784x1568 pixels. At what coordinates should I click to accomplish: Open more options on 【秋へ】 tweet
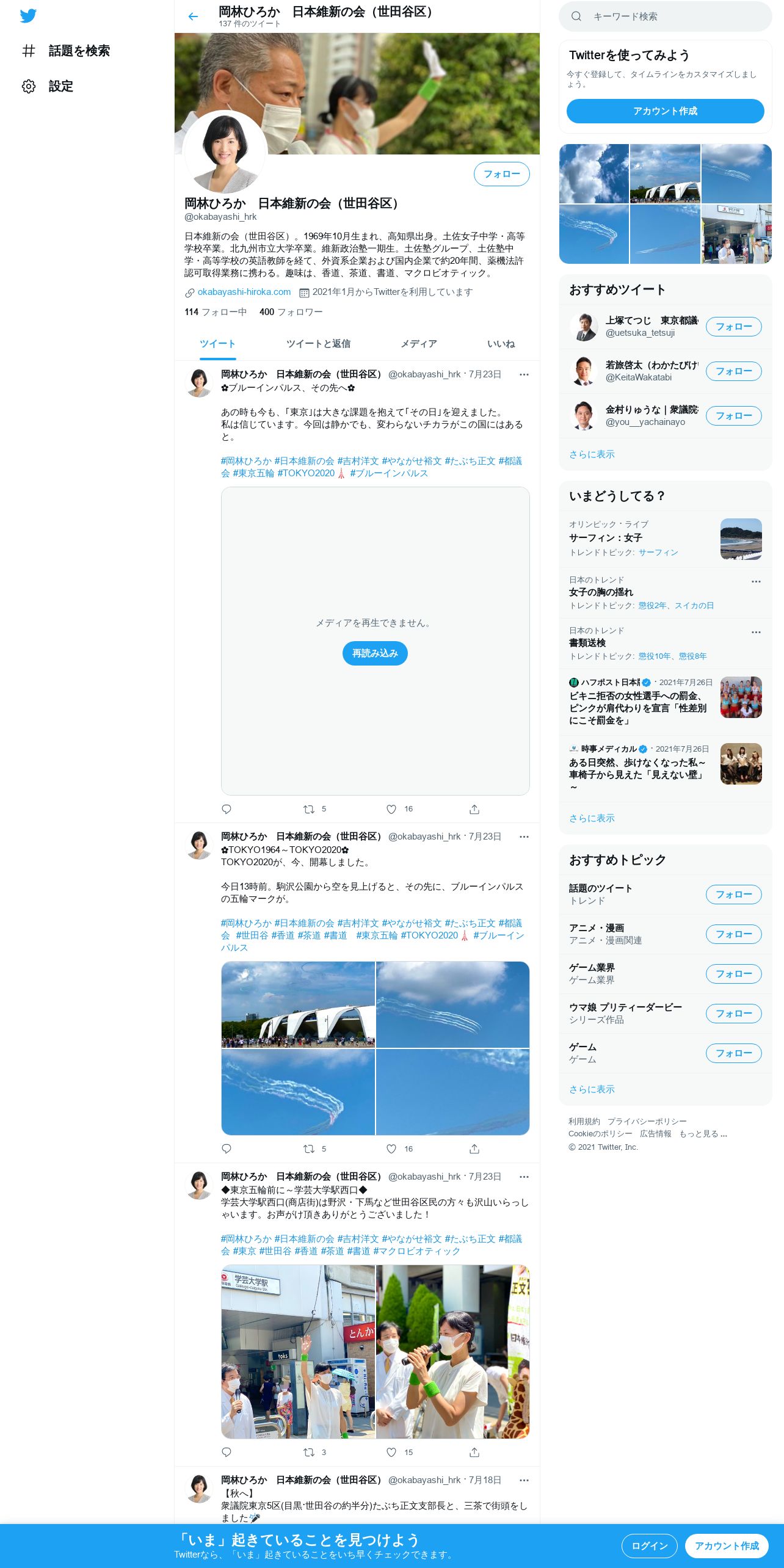(524, 1480)
